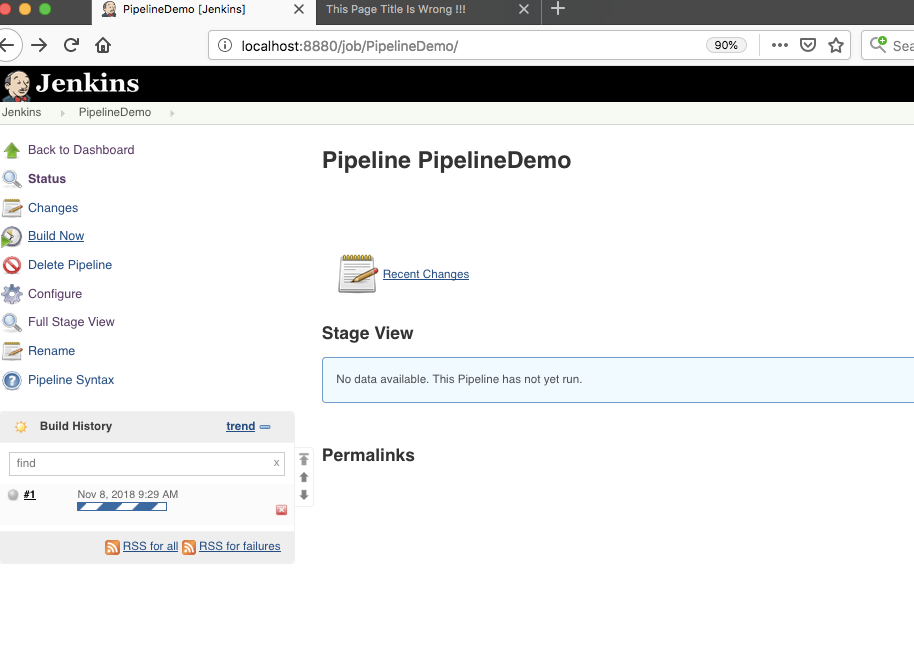
Task: Open the browser page actions ellipsis menu
Action: 780,45
